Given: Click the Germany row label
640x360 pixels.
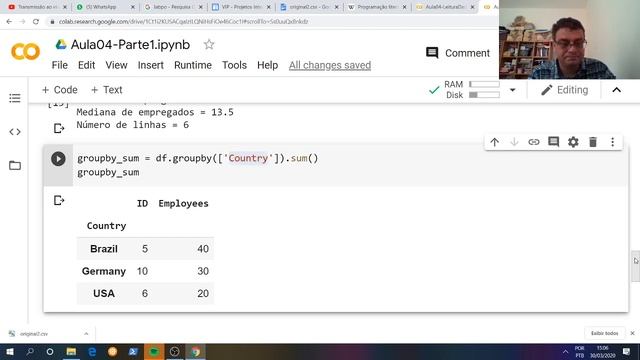Looking at the screenshot, I should (104, 271).
